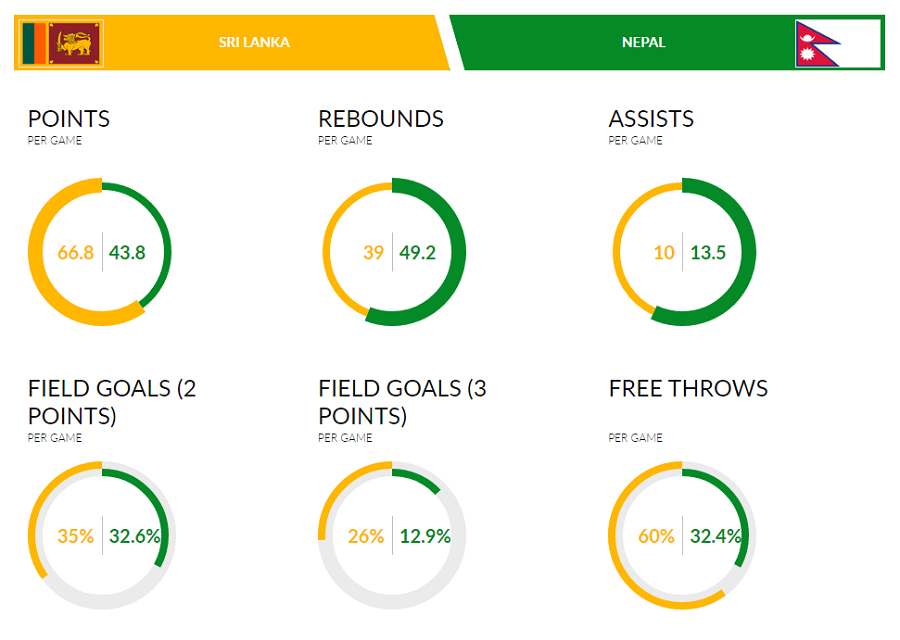Click Sri Lanka's 60% free throws value
Viewport: 900px width, 640px height.
[x=656, y=537]
